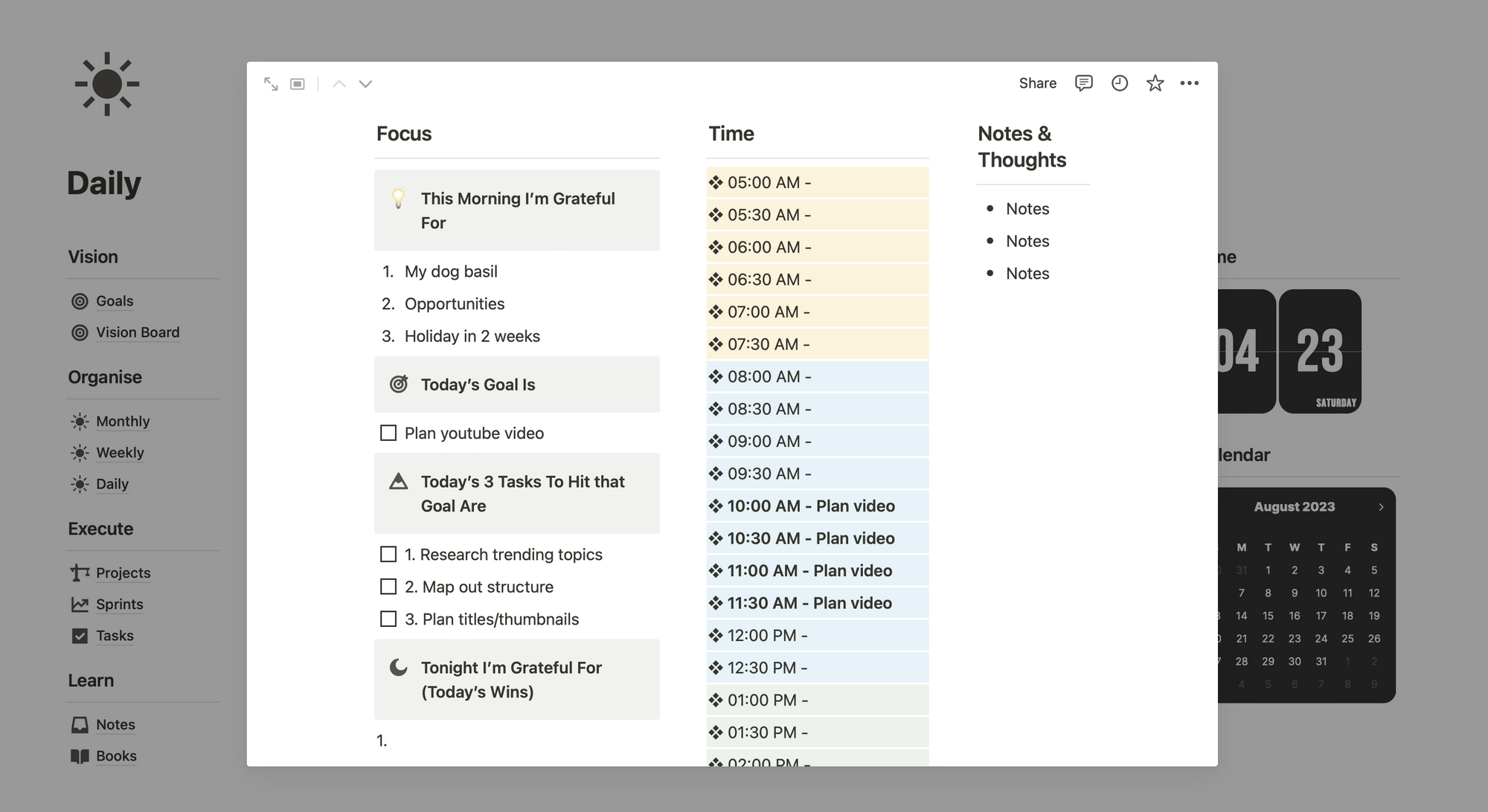Open the comments icon

1083,83
